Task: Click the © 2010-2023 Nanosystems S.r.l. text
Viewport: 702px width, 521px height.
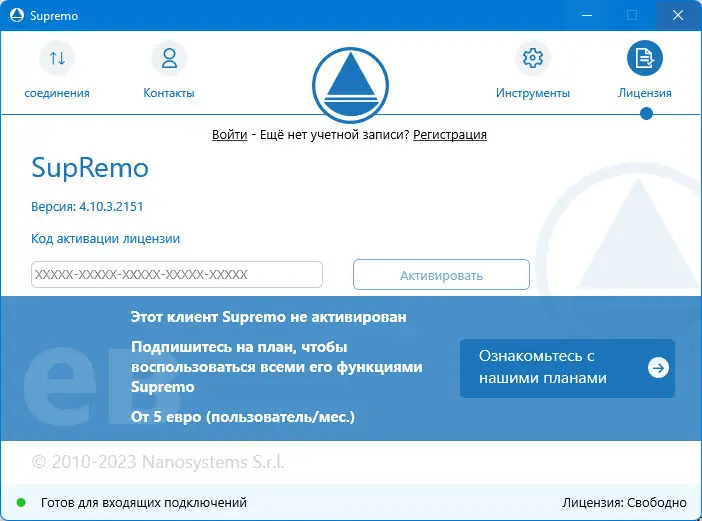Action: (x=158, y=462)
